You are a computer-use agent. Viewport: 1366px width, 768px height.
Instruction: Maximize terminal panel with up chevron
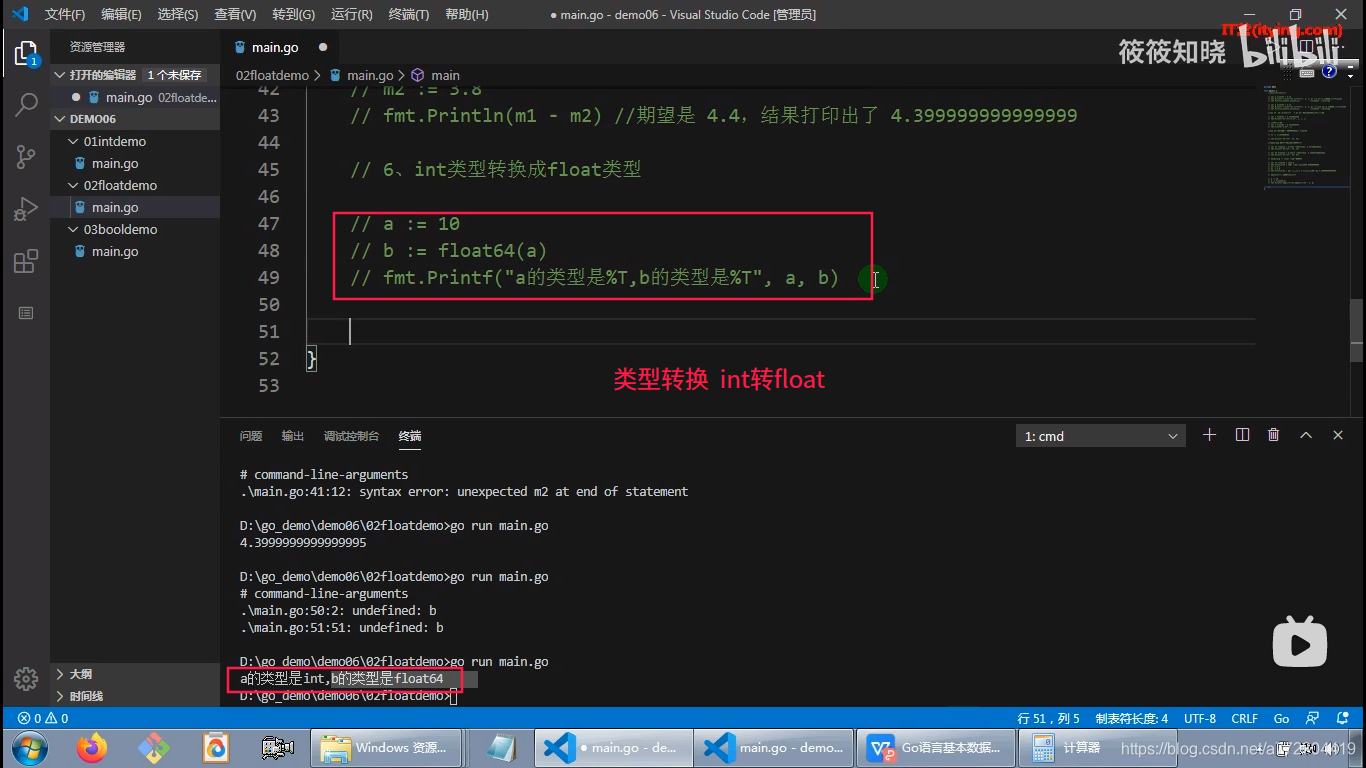coord(1306,435)
